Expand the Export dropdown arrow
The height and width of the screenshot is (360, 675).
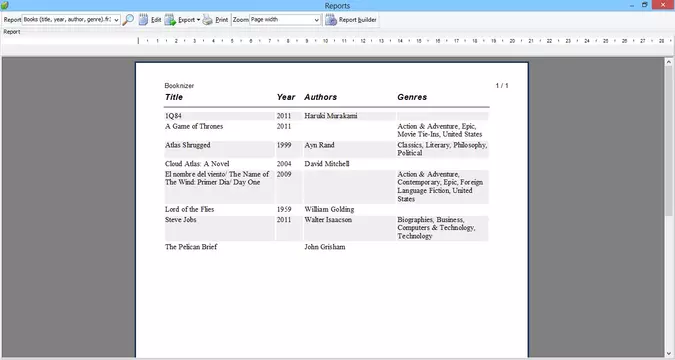pyautogui.click(x=198, y=20)
